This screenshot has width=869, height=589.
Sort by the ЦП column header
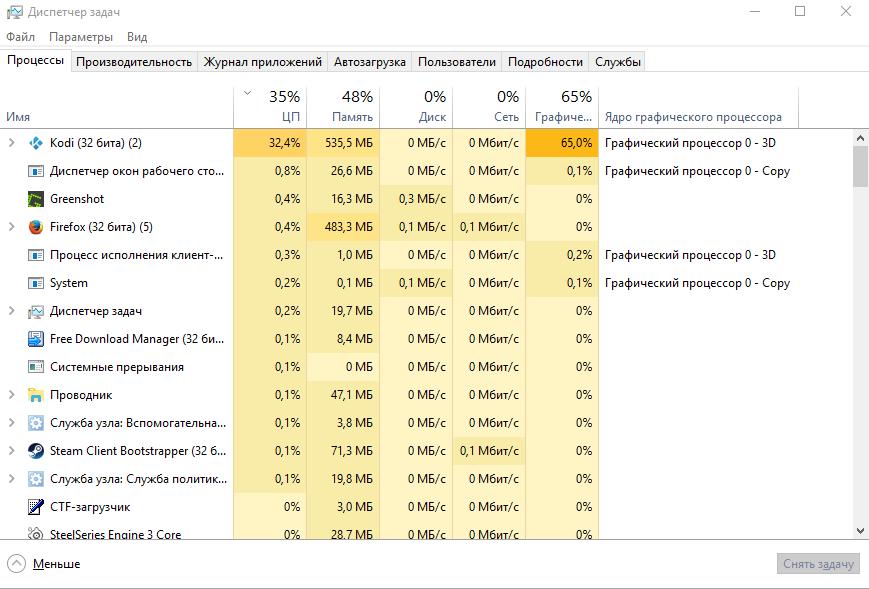(270, 107)
